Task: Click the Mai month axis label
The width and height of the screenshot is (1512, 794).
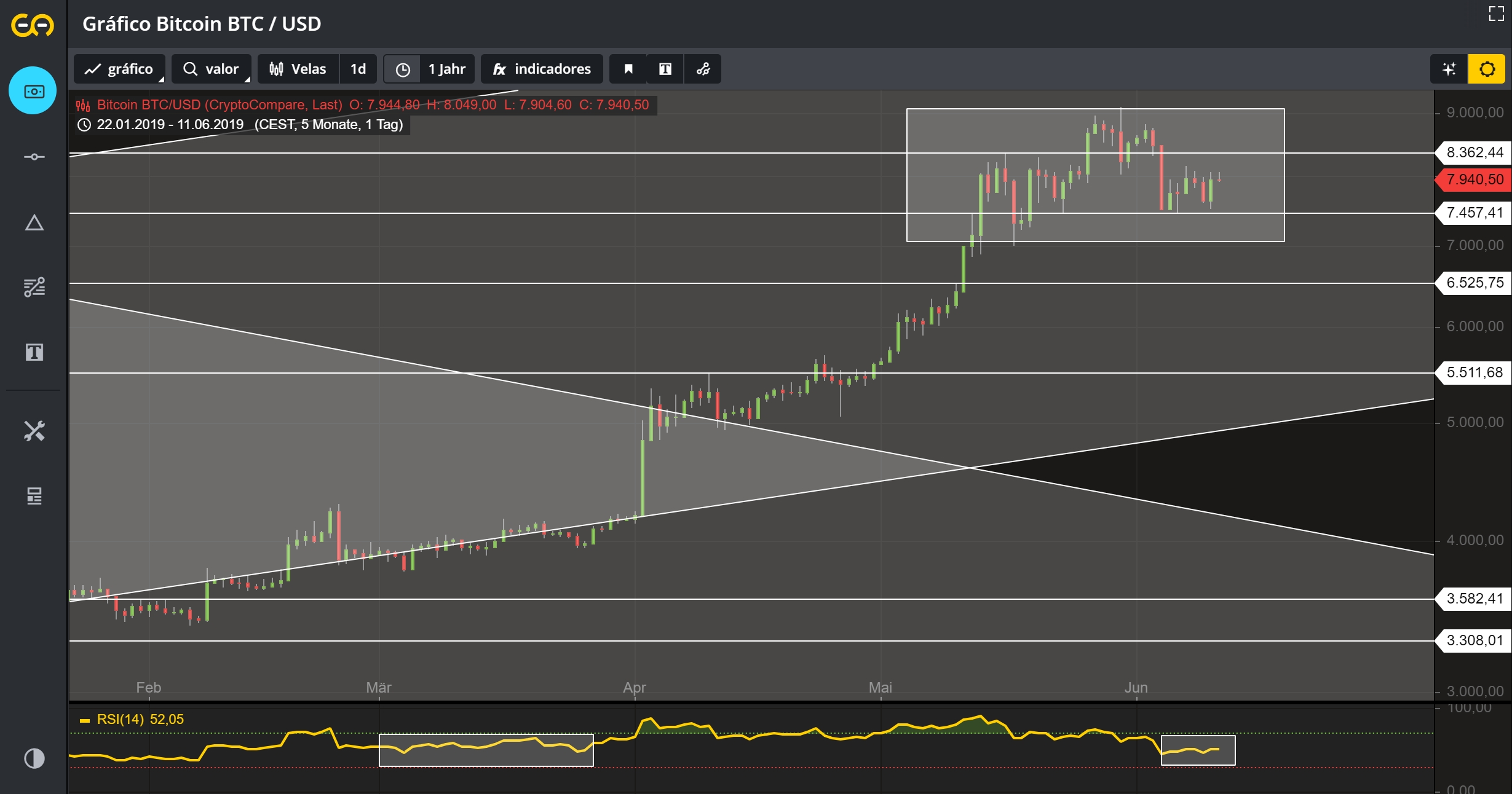Action: coord(880,688)
